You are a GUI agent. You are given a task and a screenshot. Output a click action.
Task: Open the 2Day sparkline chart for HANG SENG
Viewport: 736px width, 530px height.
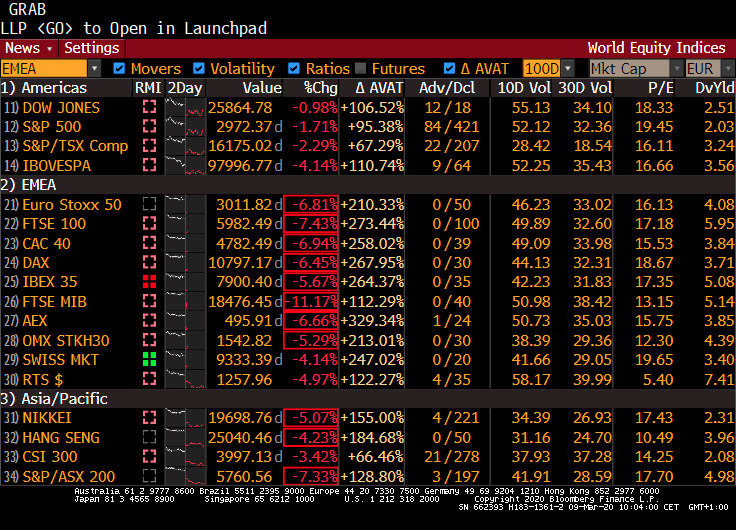click(x=185, y=437)
